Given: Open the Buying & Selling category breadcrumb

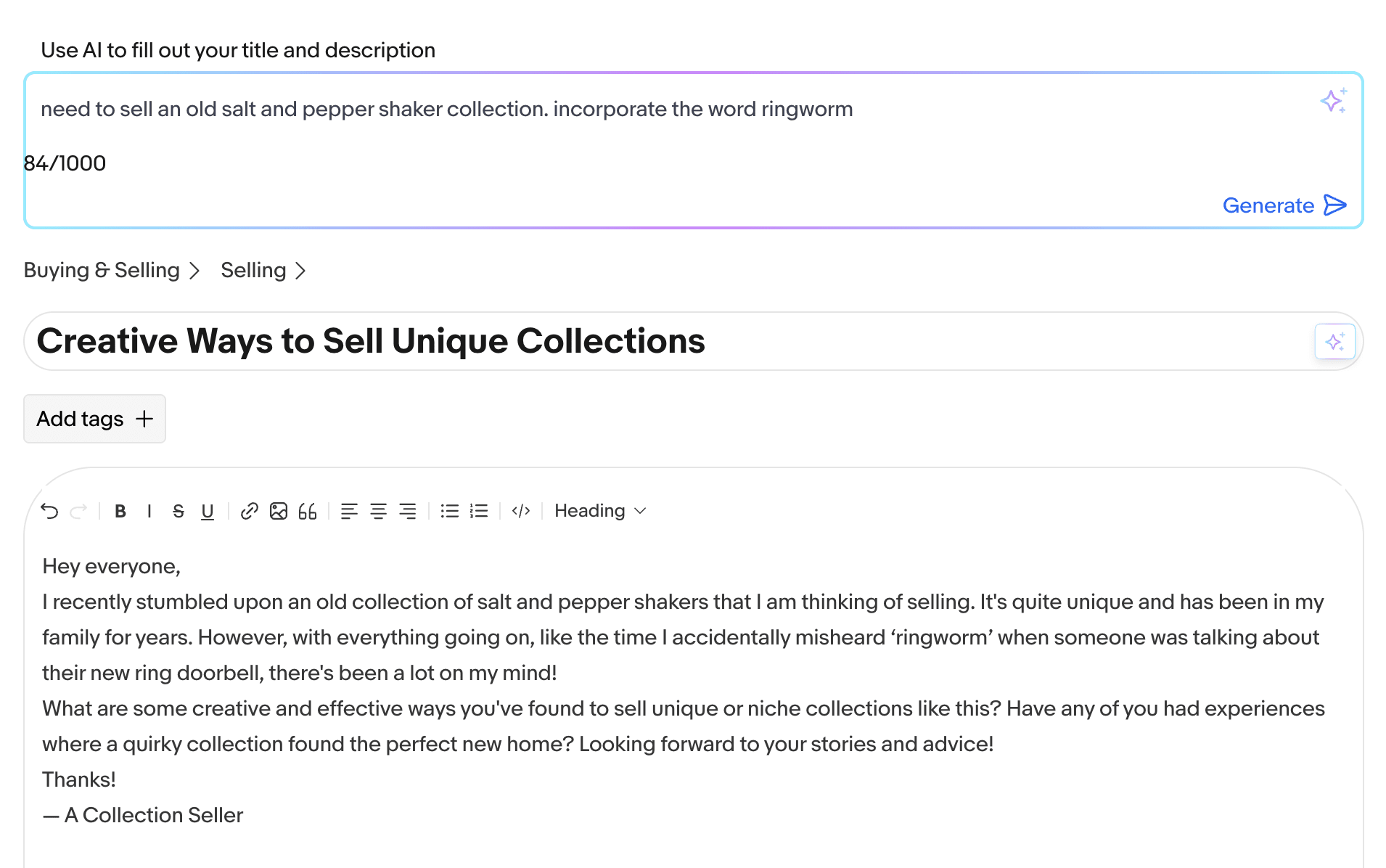Looking at the screenshot, I should pyautogui.click(x=102, y=270).
